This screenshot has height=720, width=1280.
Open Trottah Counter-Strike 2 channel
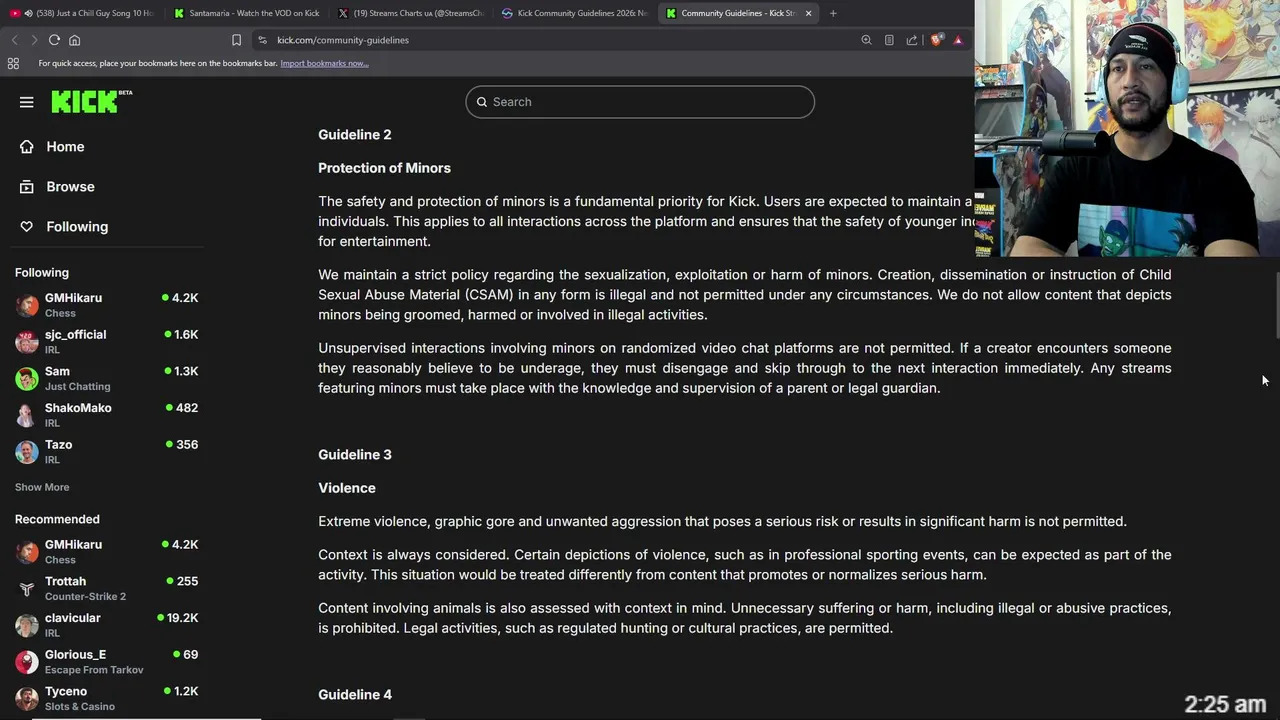[107, 588]
